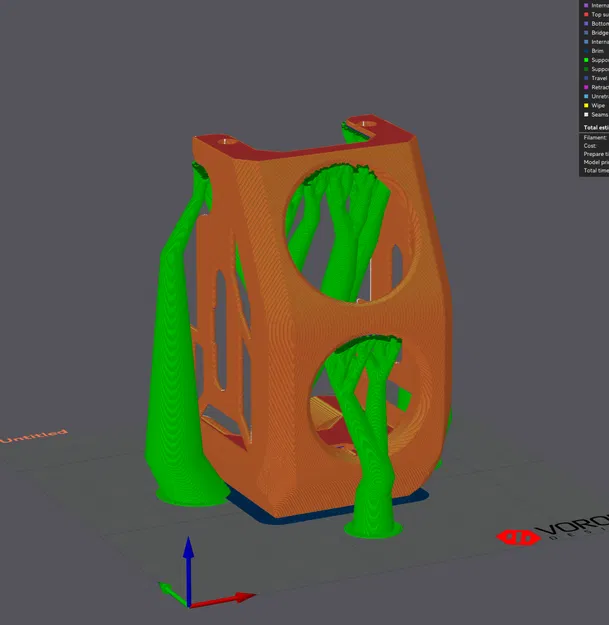Image resolution: width=609 pixels, height=625 pixels.
Task: Click the 'Filament:' statistics label
Action: point(595,138)
